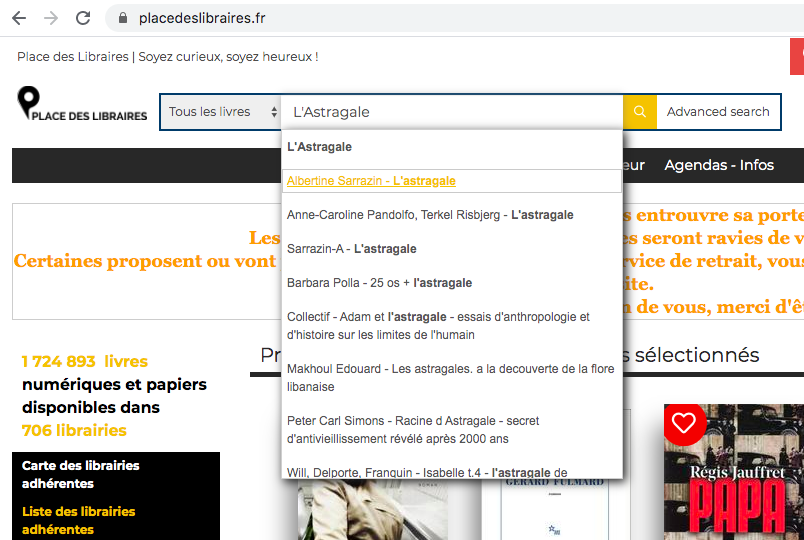Click the red heart favorite badge
The height and width of the screenshot is (540, 804).
(x=684, y=424)
